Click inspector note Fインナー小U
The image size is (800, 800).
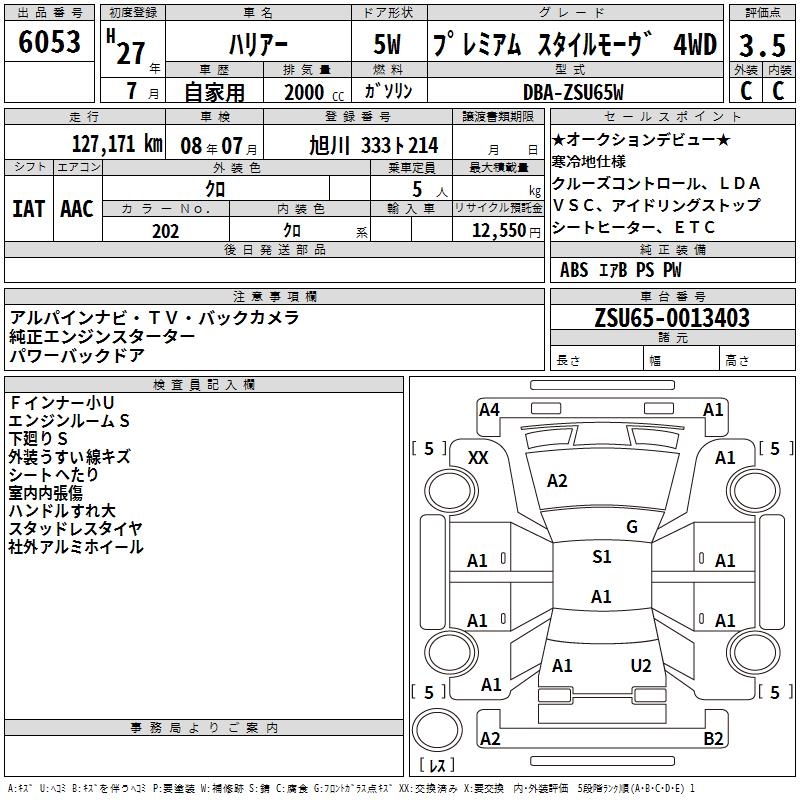(x=61, y=403)
